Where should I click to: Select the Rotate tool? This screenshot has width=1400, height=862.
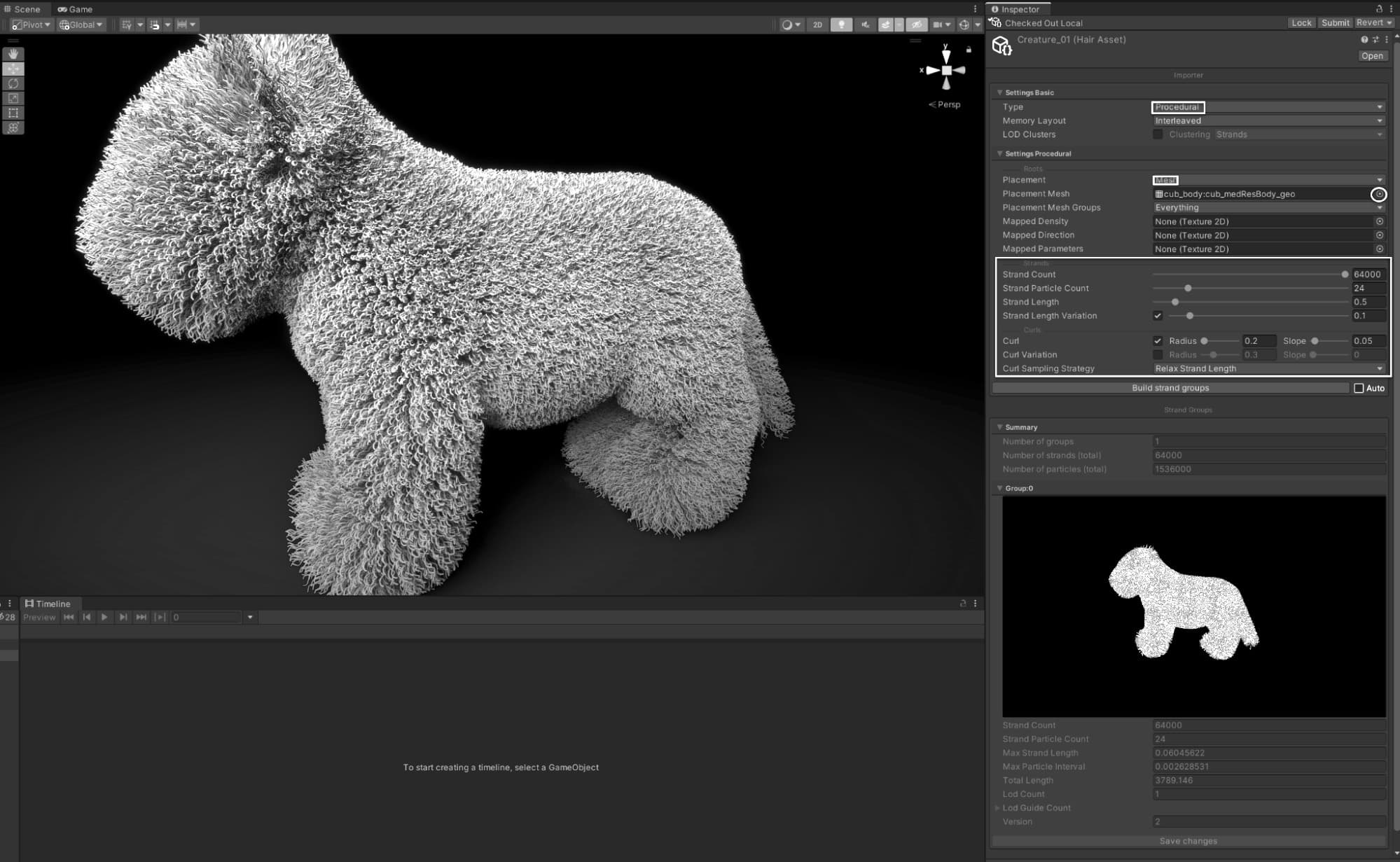(x=13, y=84)
